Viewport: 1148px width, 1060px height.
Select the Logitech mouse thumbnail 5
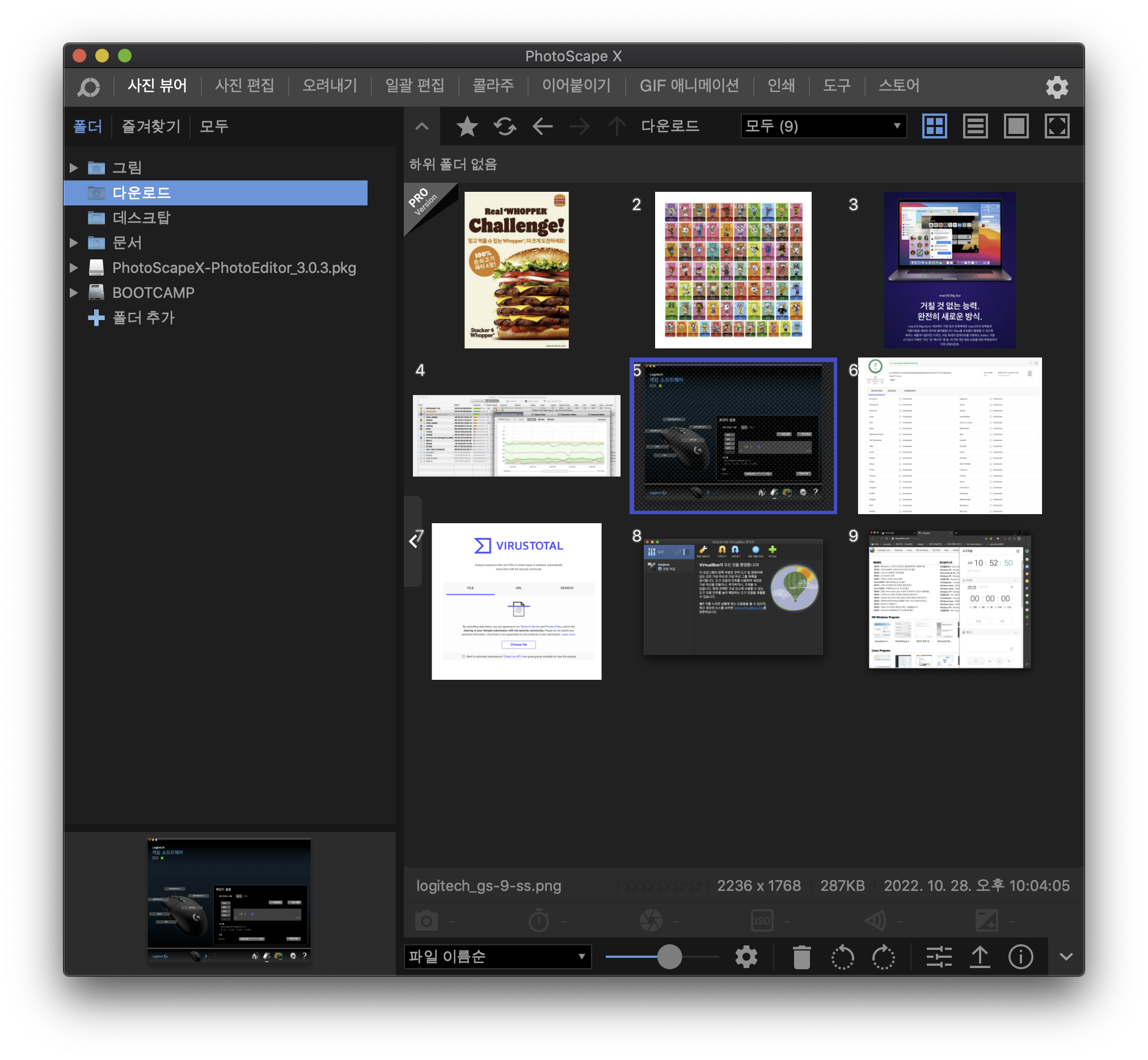(733, 435)
